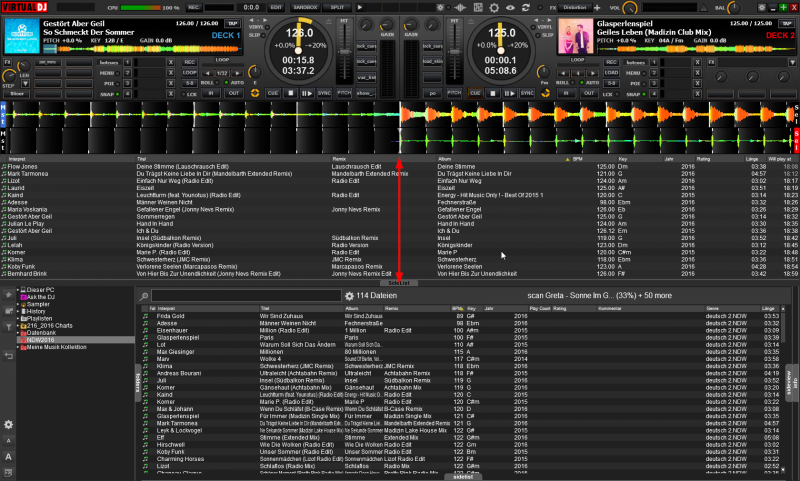Click the SPLIT button
Image resolution: width=800 pixels, height=481 pixels.
pyautogui.click(x=337, y=8)
